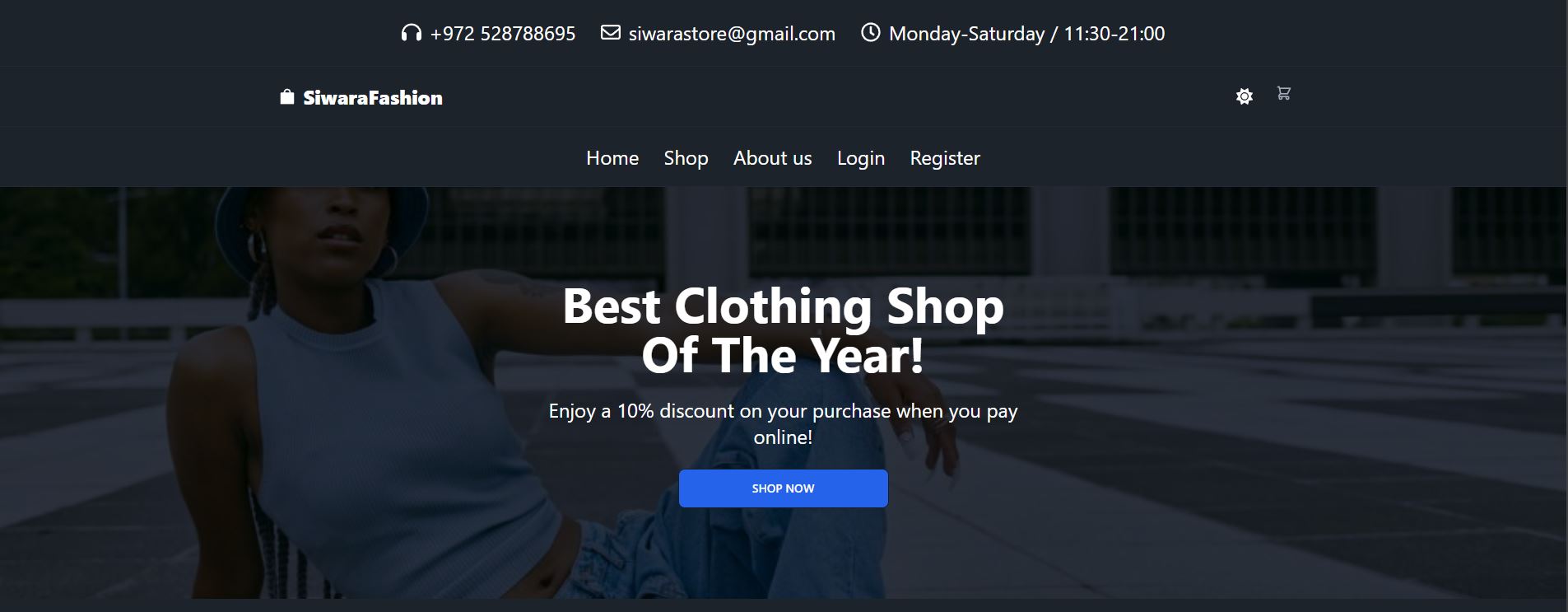Click the SiwaraFashion brand name
Screen dimensions: 1568x612
point(373,98)
